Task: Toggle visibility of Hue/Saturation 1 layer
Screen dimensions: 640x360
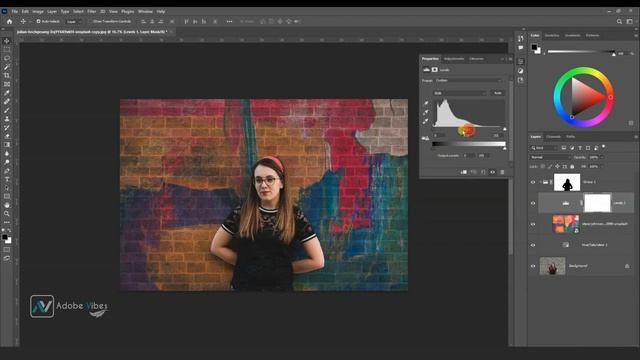Action: 533,245
